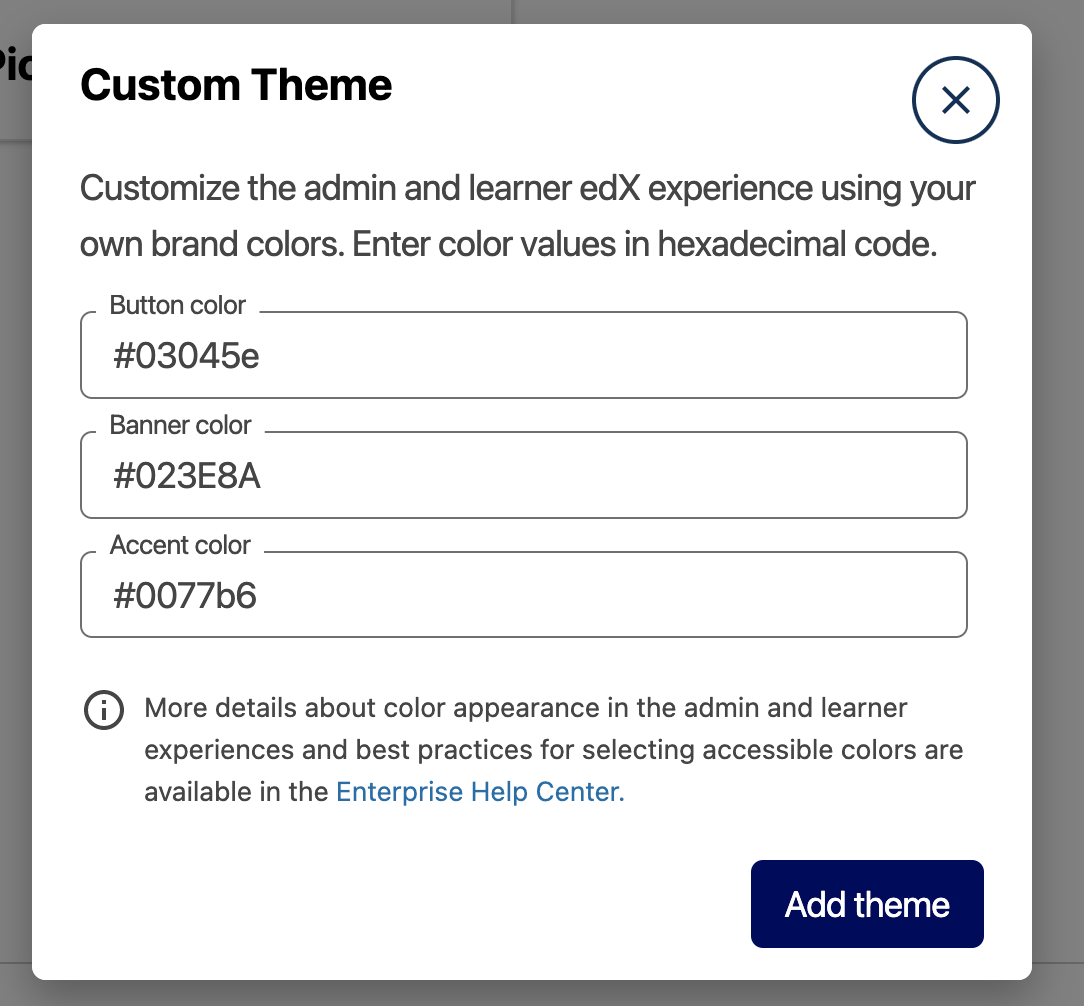The image size is (1084, 1006).
Task: Click the X inside the circle outline
Action: tap(956, 100)
